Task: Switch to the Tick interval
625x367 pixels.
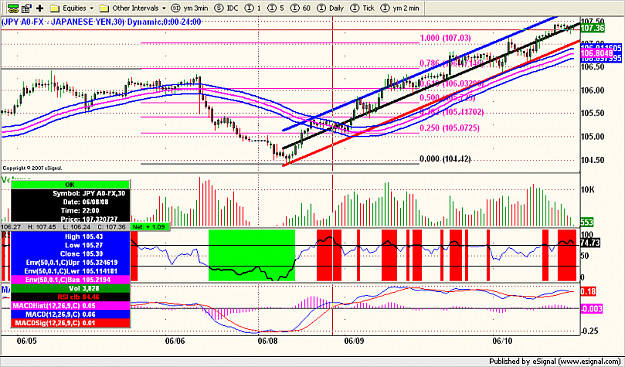Action: (x=363, y=8)
